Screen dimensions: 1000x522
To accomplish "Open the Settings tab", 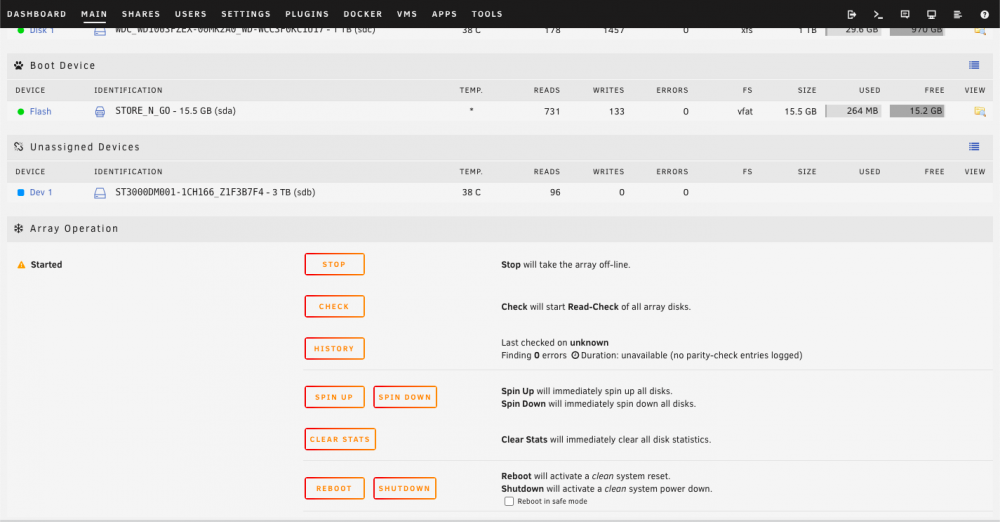I will 246,14.
